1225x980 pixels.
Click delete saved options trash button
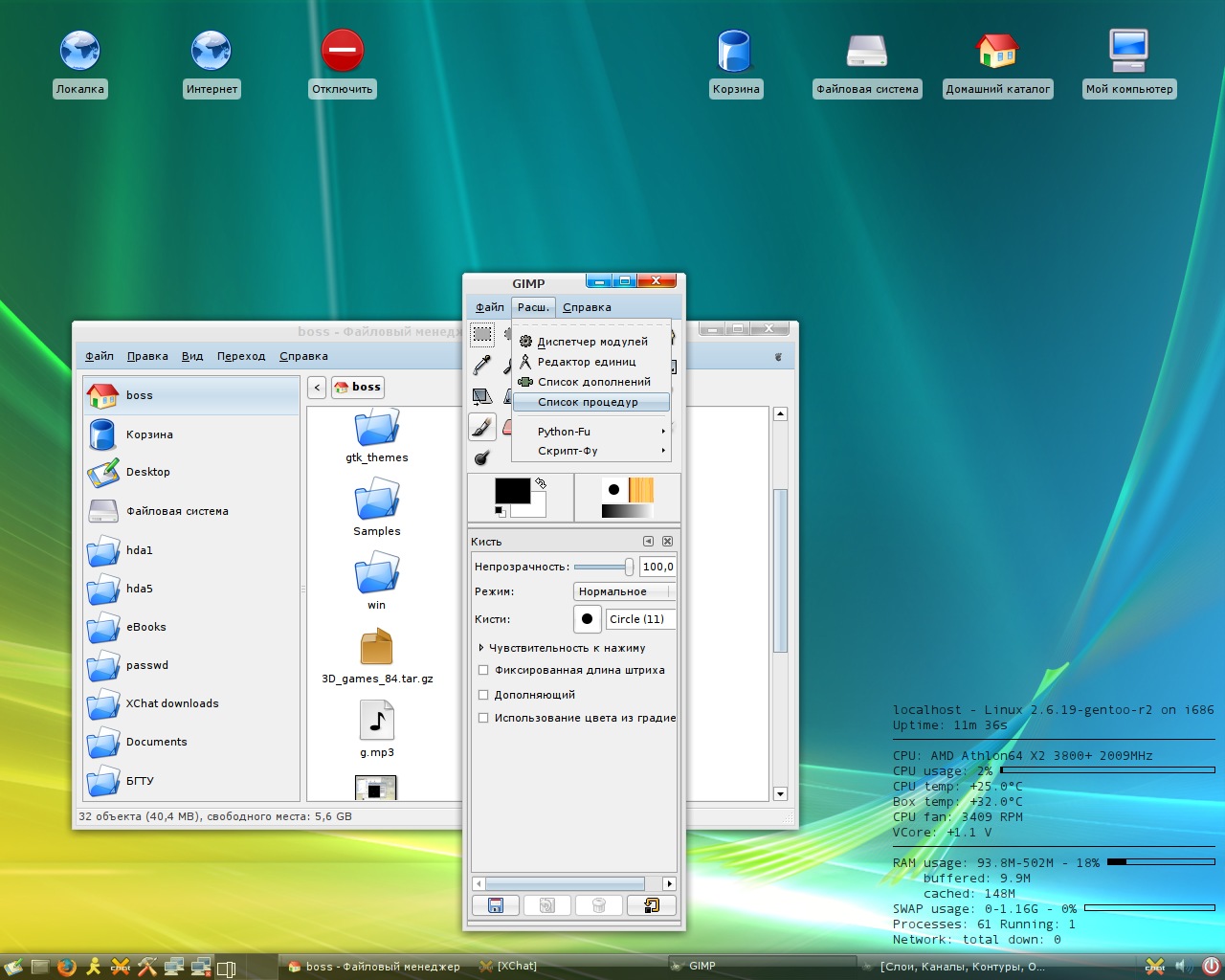[599, 905]
